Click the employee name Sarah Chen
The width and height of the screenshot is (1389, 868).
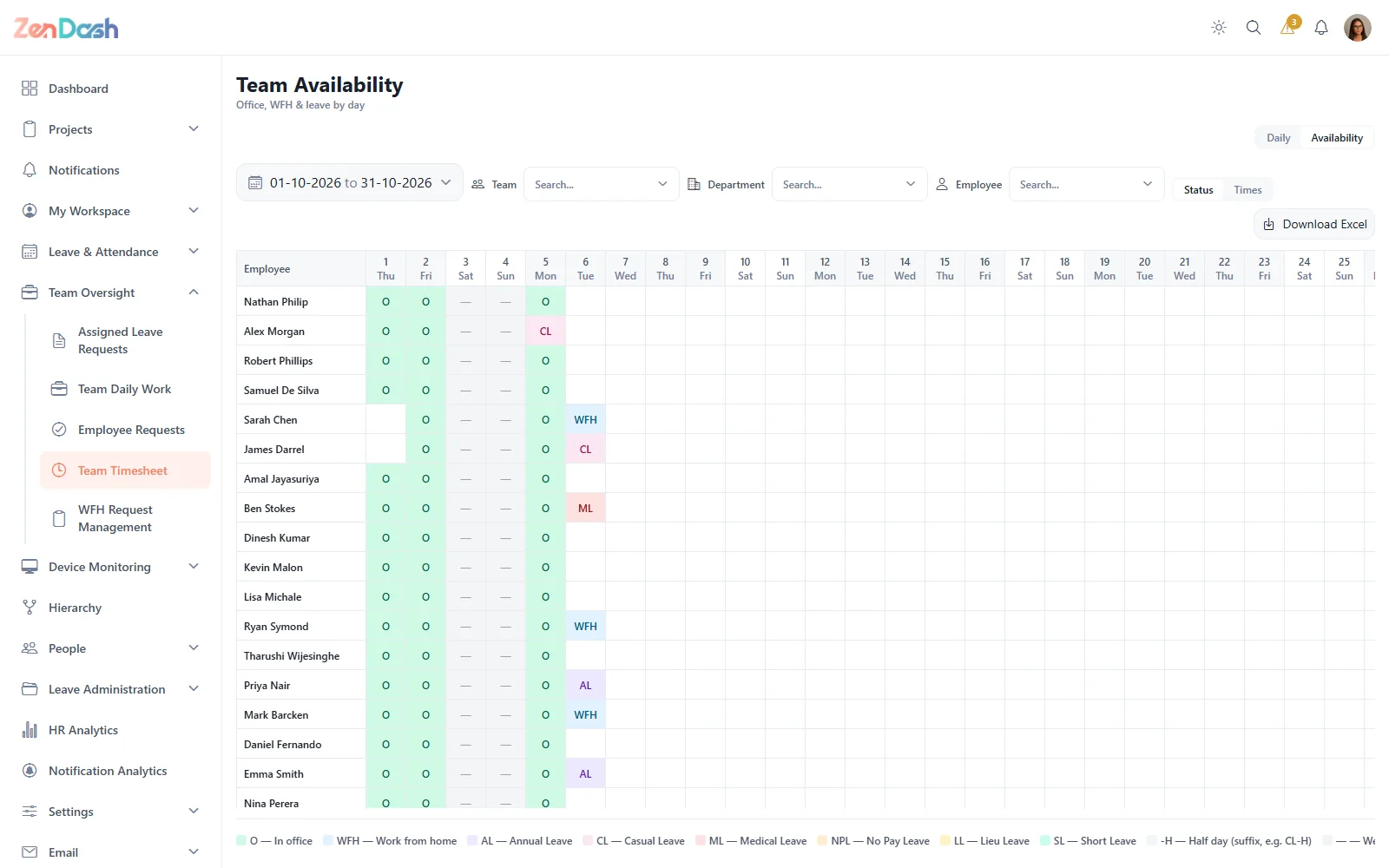coord(270,420)
